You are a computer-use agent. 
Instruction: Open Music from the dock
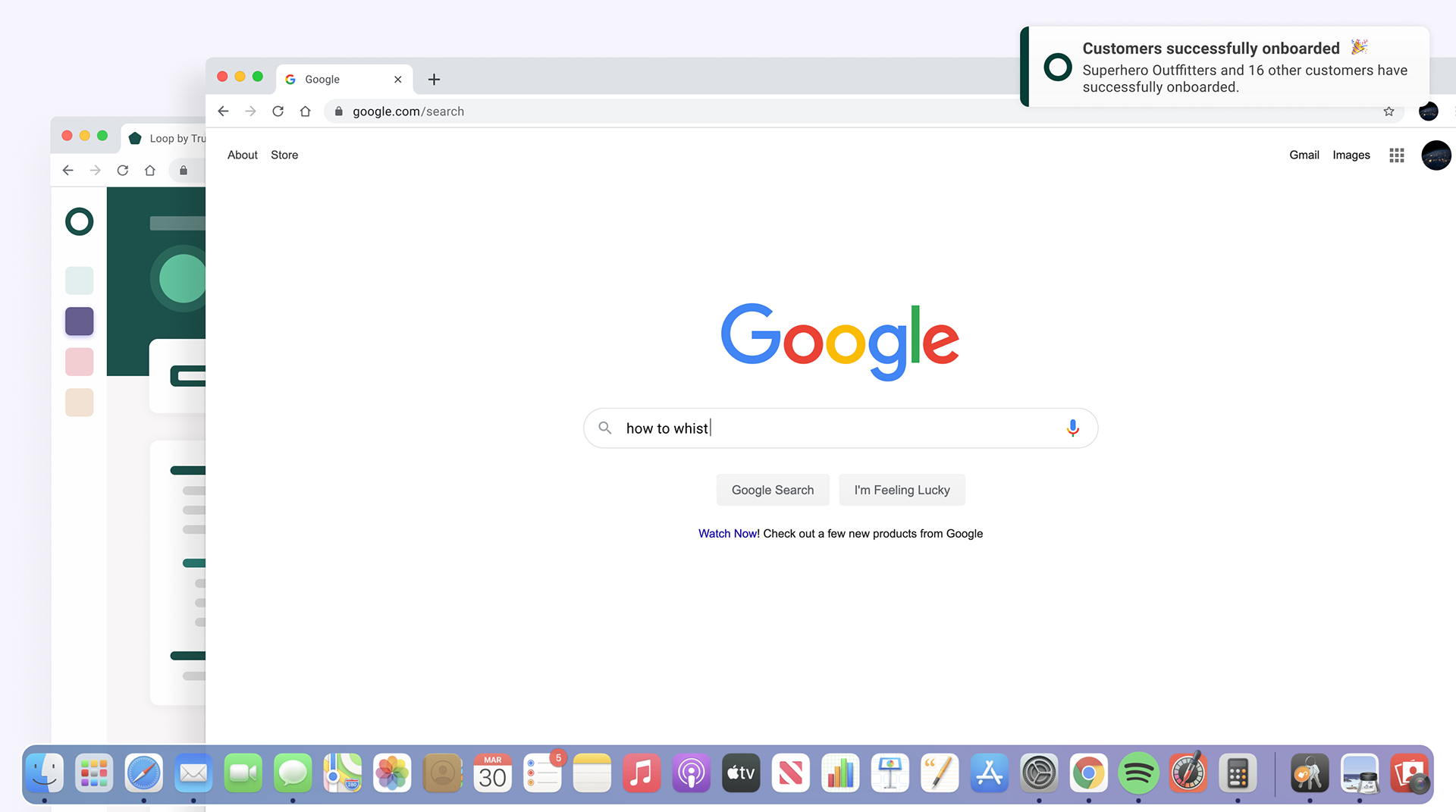tap(642, 773)
